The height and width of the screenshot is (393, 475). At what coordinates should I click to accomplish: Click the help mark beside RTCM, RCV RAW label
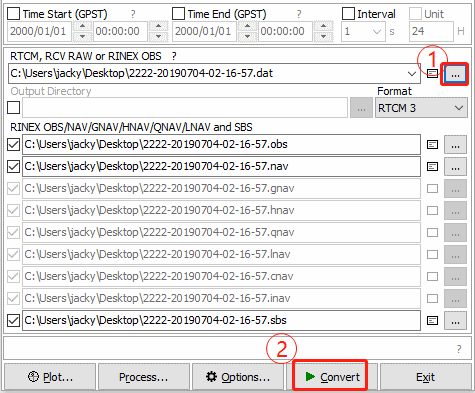point(174,56)
